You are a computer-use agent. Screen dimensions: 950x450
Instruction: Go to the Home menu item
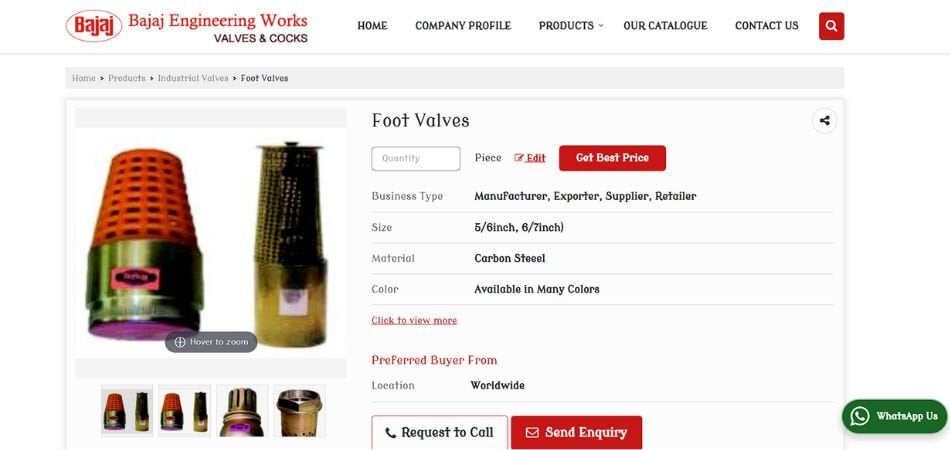(372, 26)
